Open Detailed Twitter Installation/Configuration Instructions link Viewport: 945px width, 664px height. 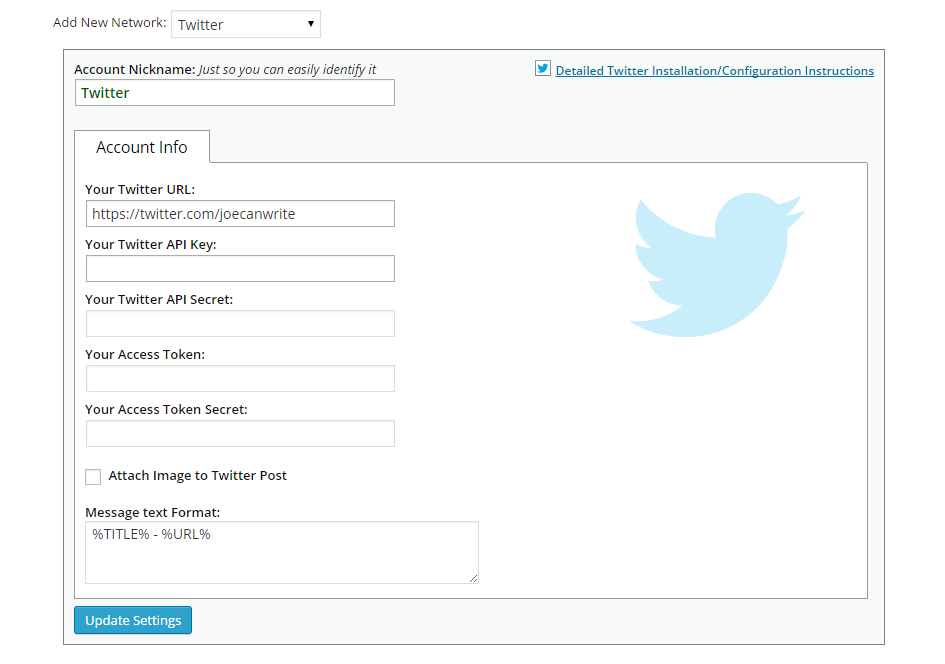(x=714, y=70)
